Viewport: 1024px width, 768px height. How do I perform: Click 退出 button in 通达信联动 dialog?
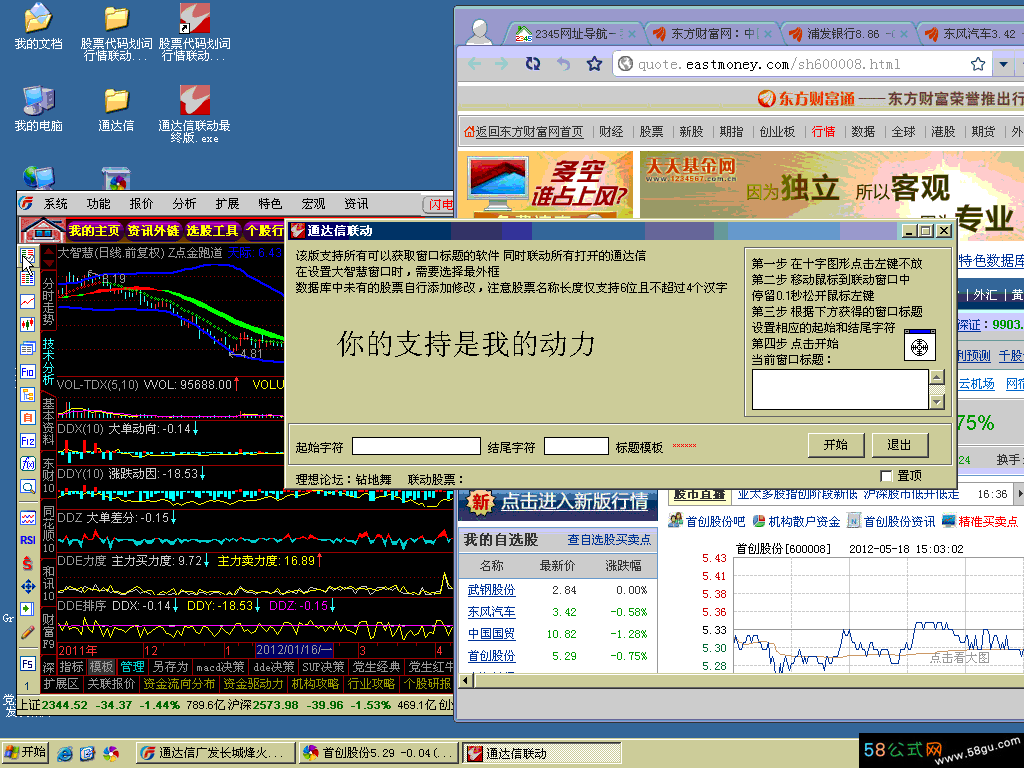899,445
